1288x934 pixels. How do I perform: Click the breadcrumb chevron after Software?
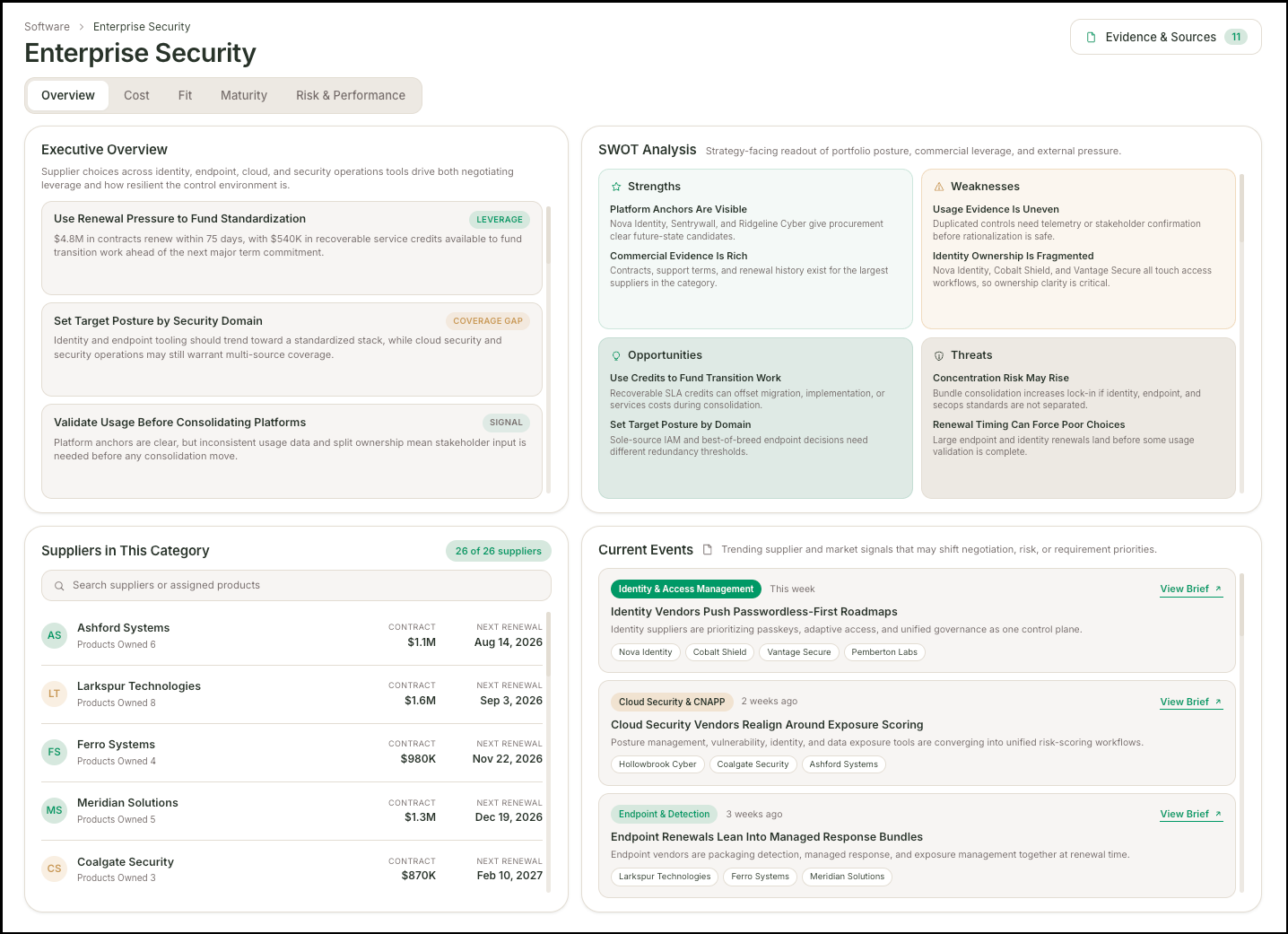click(82, 27)
